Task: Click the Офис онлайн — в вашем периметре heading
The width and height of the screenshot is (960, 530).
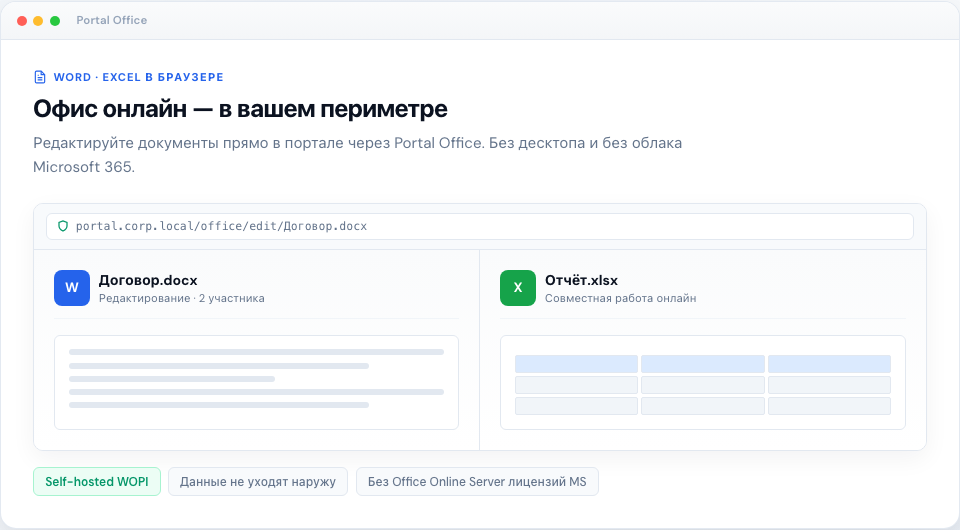Action: pos(240,109)
